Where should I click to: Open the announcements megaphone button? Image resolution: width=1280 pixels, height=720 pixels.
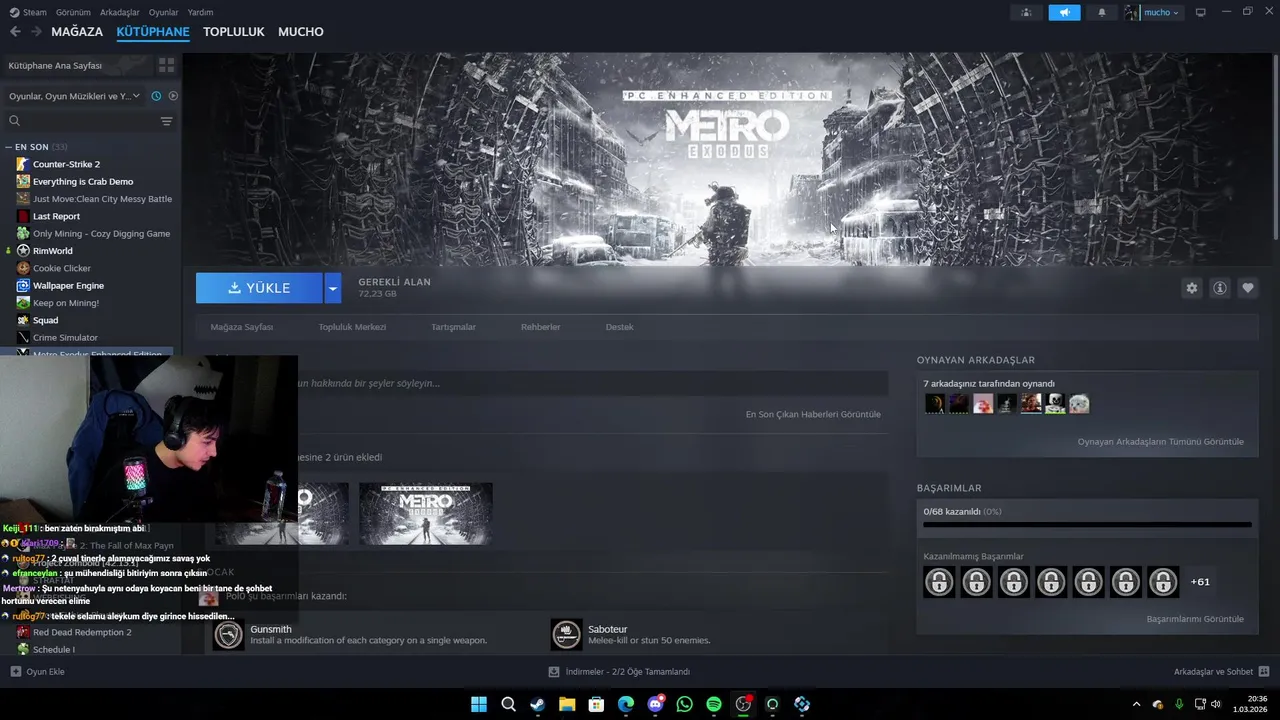click(1064, 12)
